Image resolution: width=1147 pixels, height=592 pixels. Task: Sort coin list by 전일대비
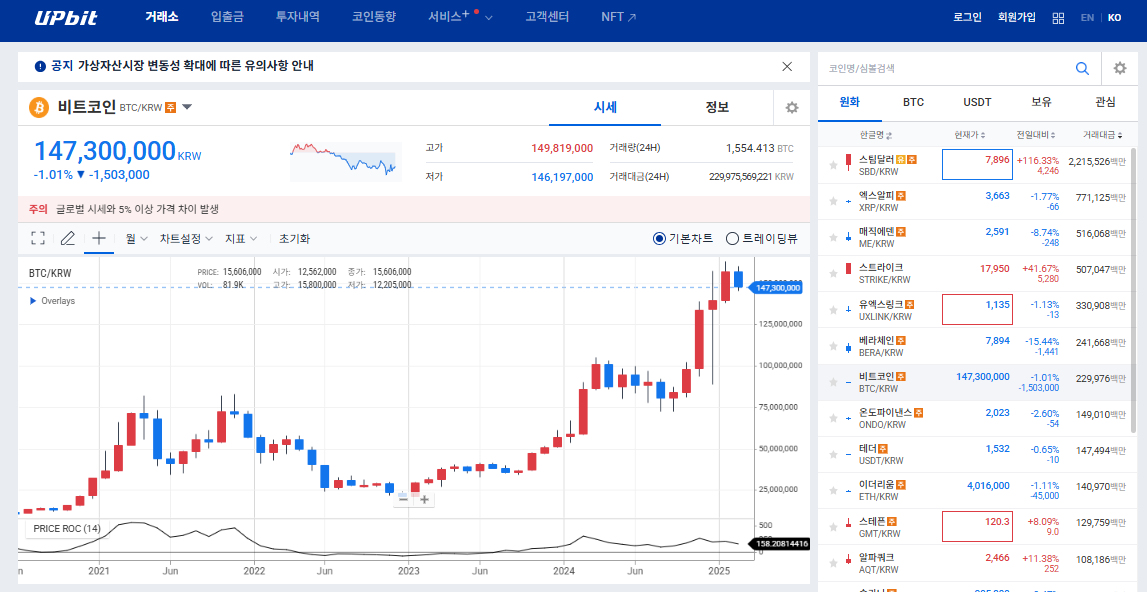[x=1036, y=135]
